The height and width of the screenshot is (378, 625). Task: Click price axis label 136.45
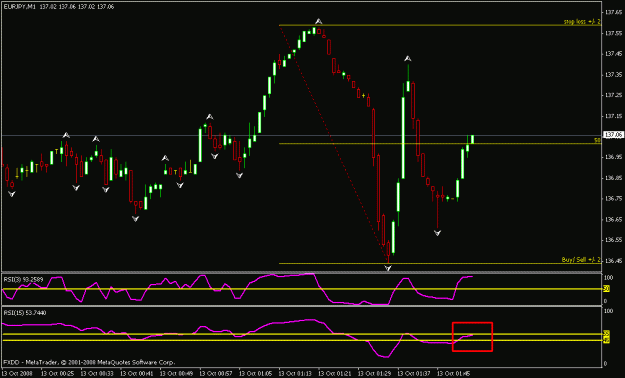pyautogui.click(x=613, y=260)
